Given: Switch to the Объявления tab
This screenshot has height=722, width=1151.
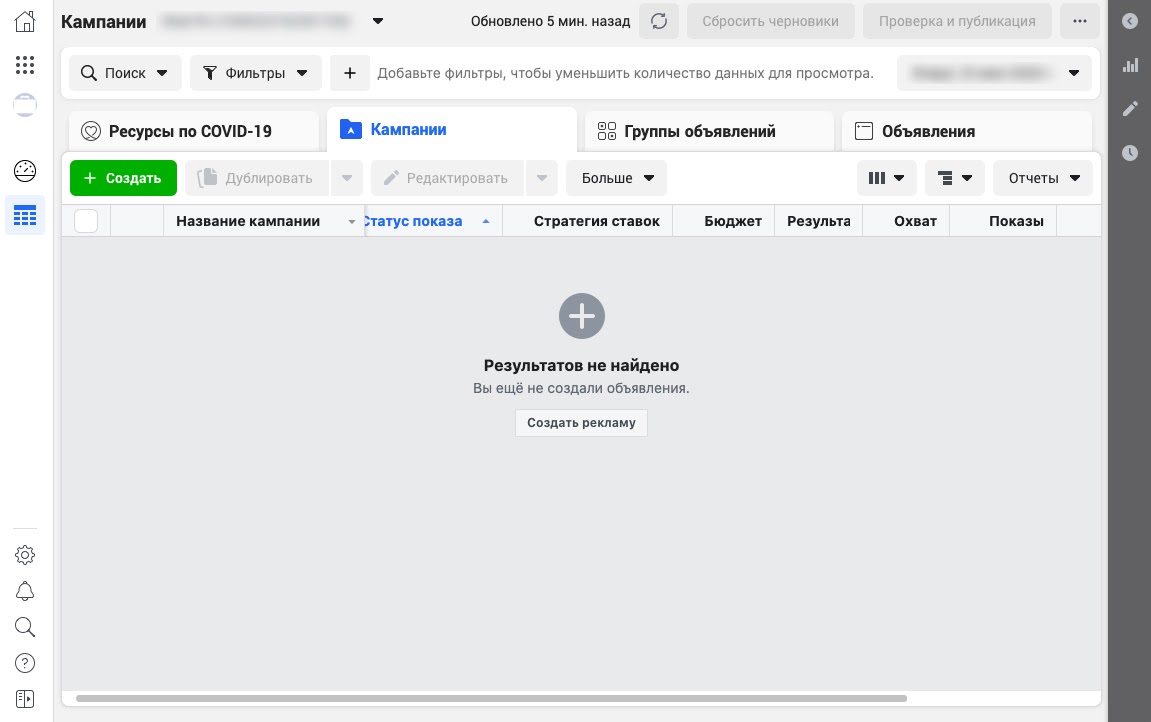Looking at the screenshot, I should click(x=967, y=131).
